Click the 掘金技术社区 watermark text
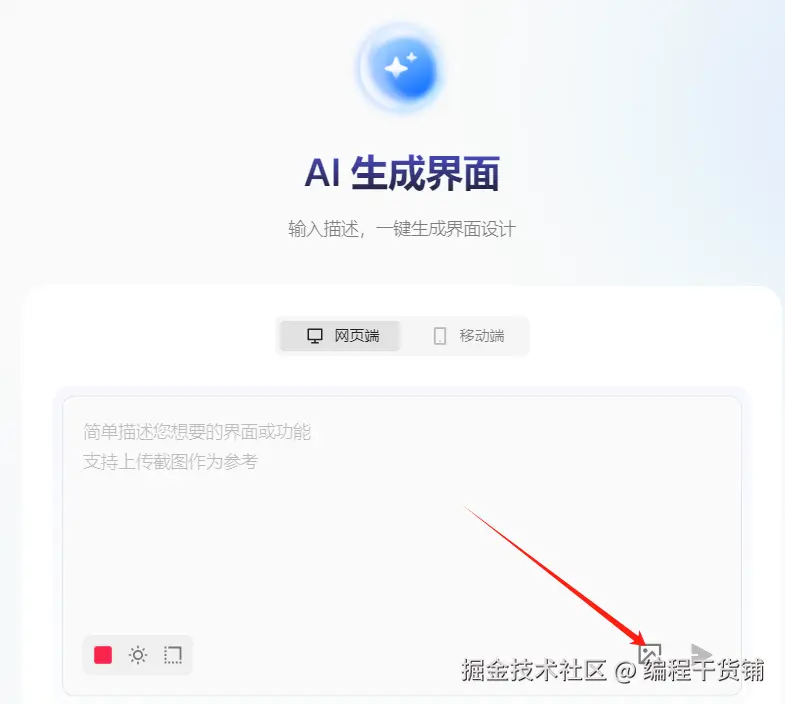Image resolution: width=785 pixels, height=704 pixels. 534,670
